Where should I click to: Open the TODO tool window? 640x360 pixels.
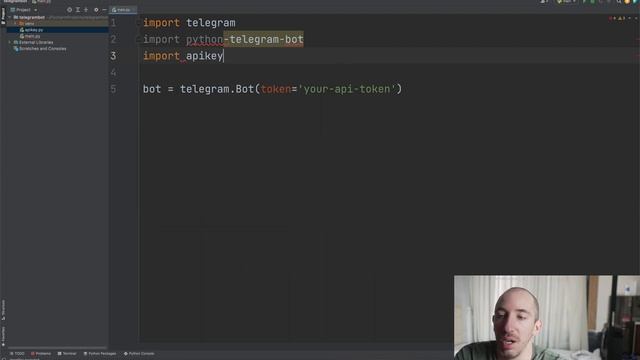coord(18,353)
